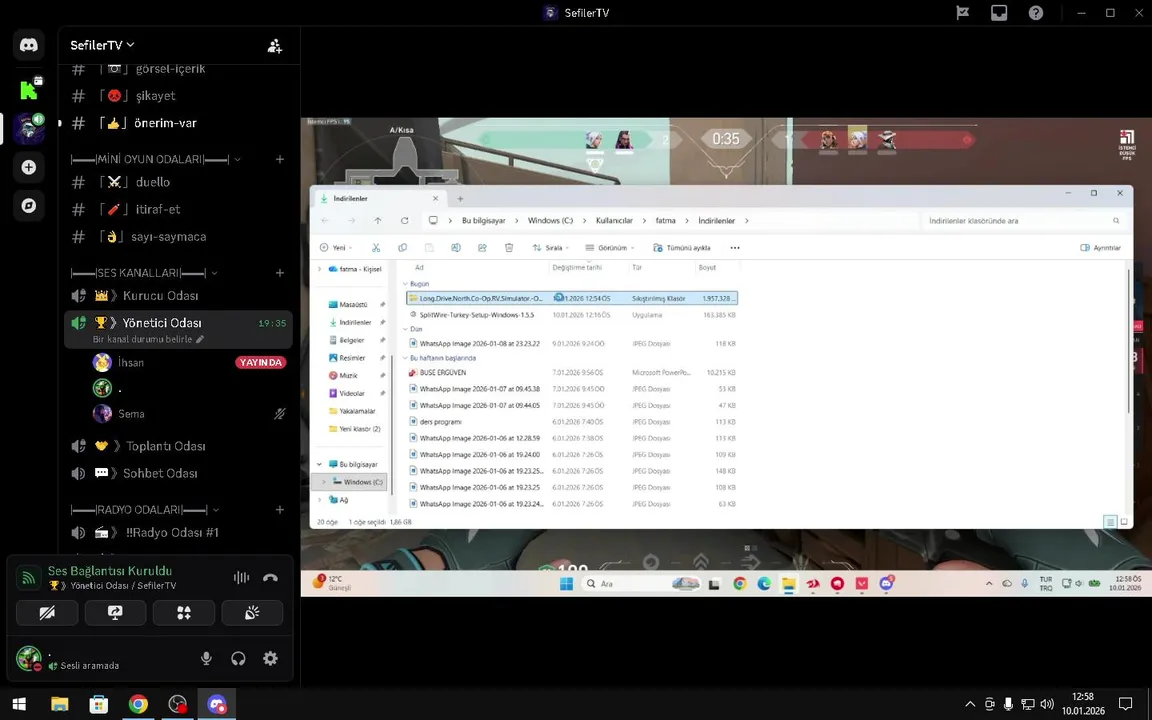Click the share screen button
Screen dimensions: 1152x720
[x=115, y=613]
